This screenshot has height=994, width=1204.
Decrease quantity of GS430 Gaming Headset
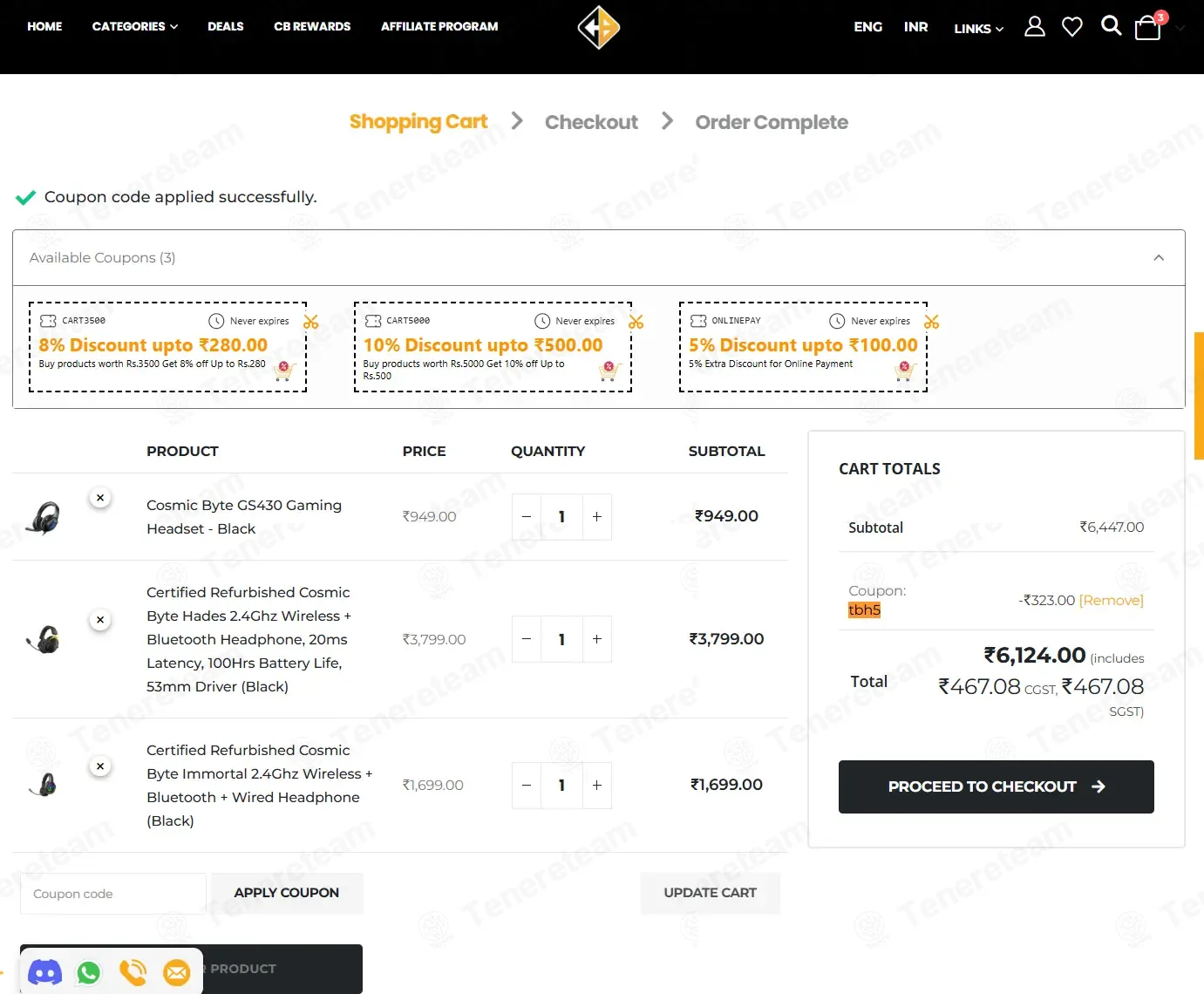pyautogui.click(x=527, y=517)
